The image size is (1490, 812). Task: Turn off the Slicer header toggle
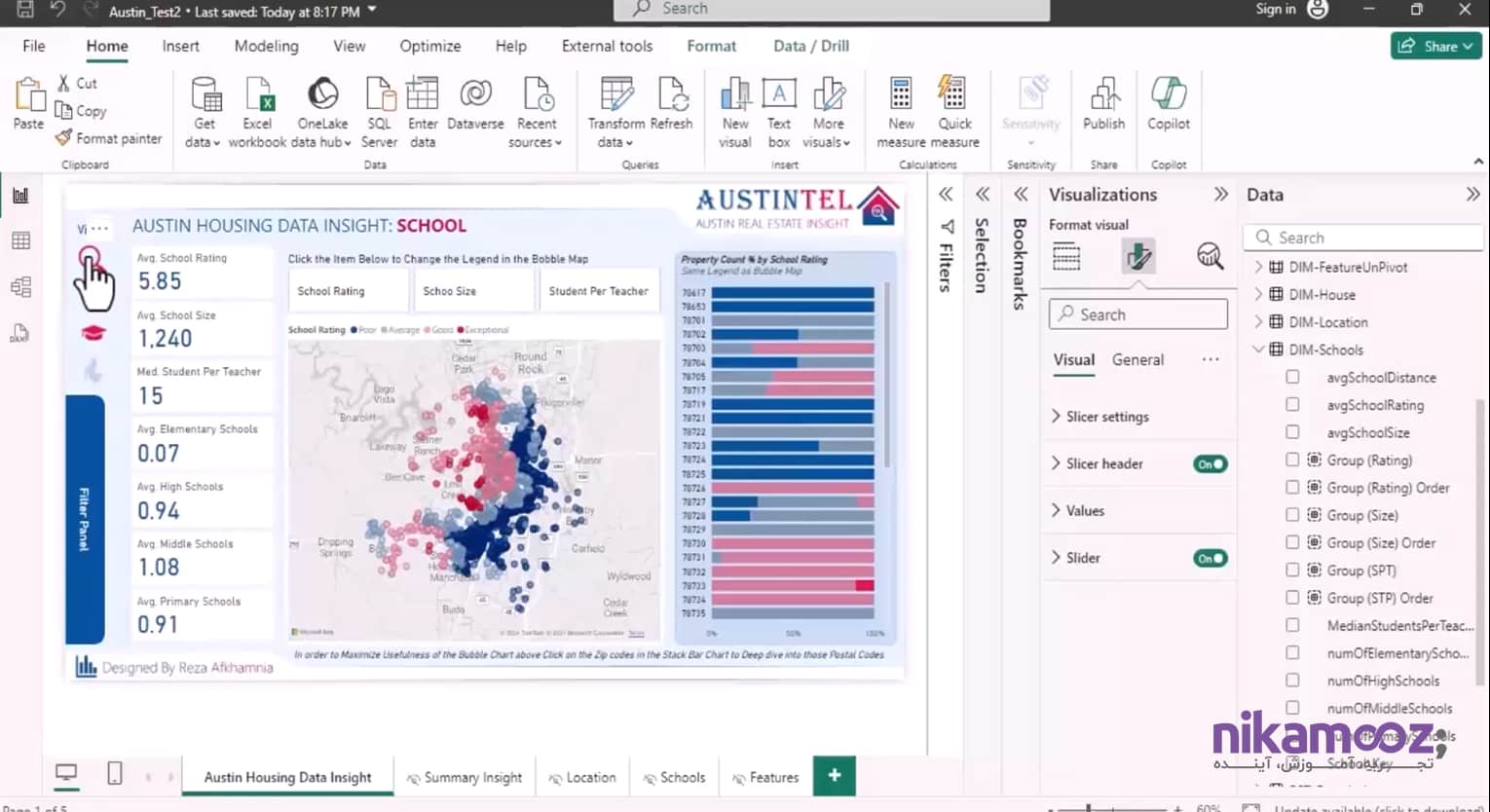(1210, 464)
